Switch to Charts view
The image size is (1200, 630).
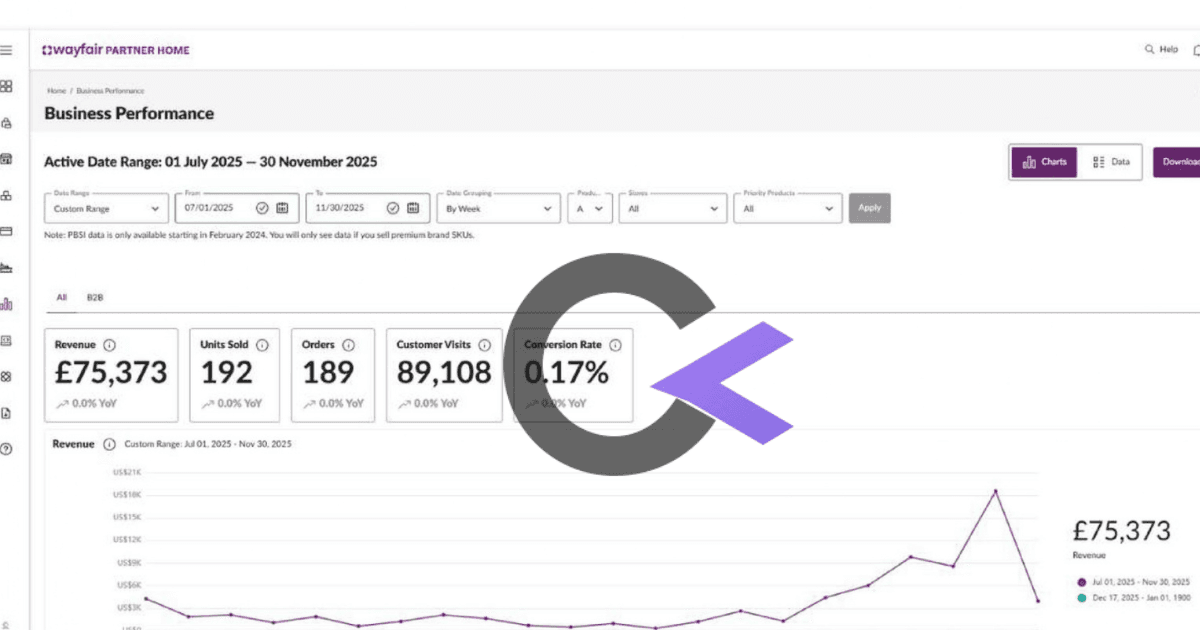1044,162
